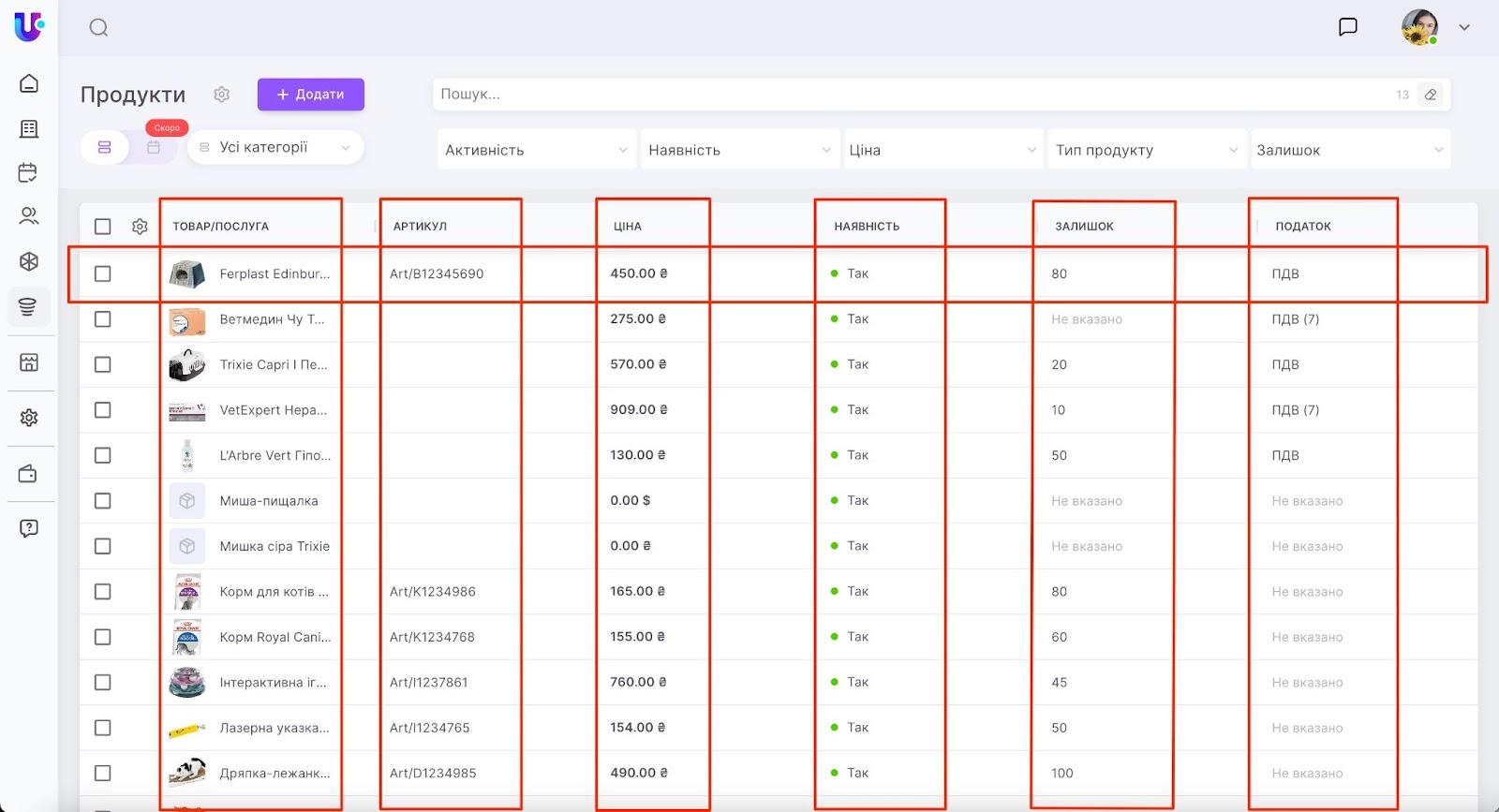Click the home icon in sidebar
1499x812 pixels.
29,83
